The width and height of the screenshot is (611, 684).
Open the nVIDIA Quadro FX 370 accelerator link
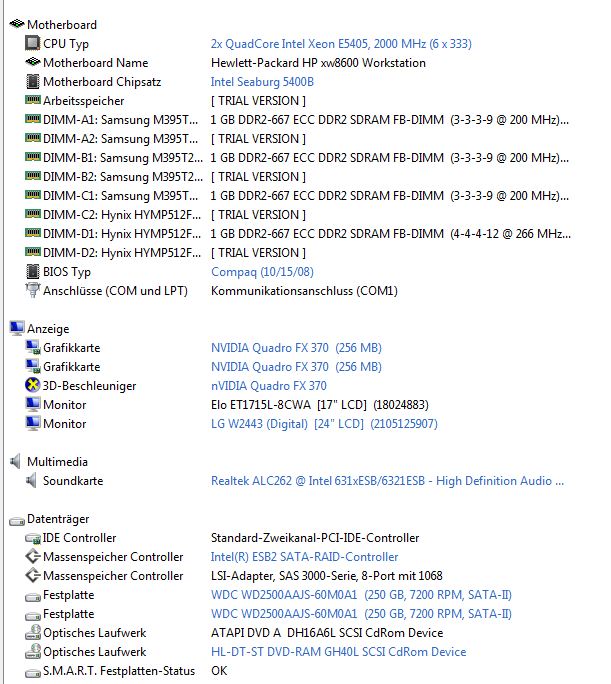pos(269,386)
